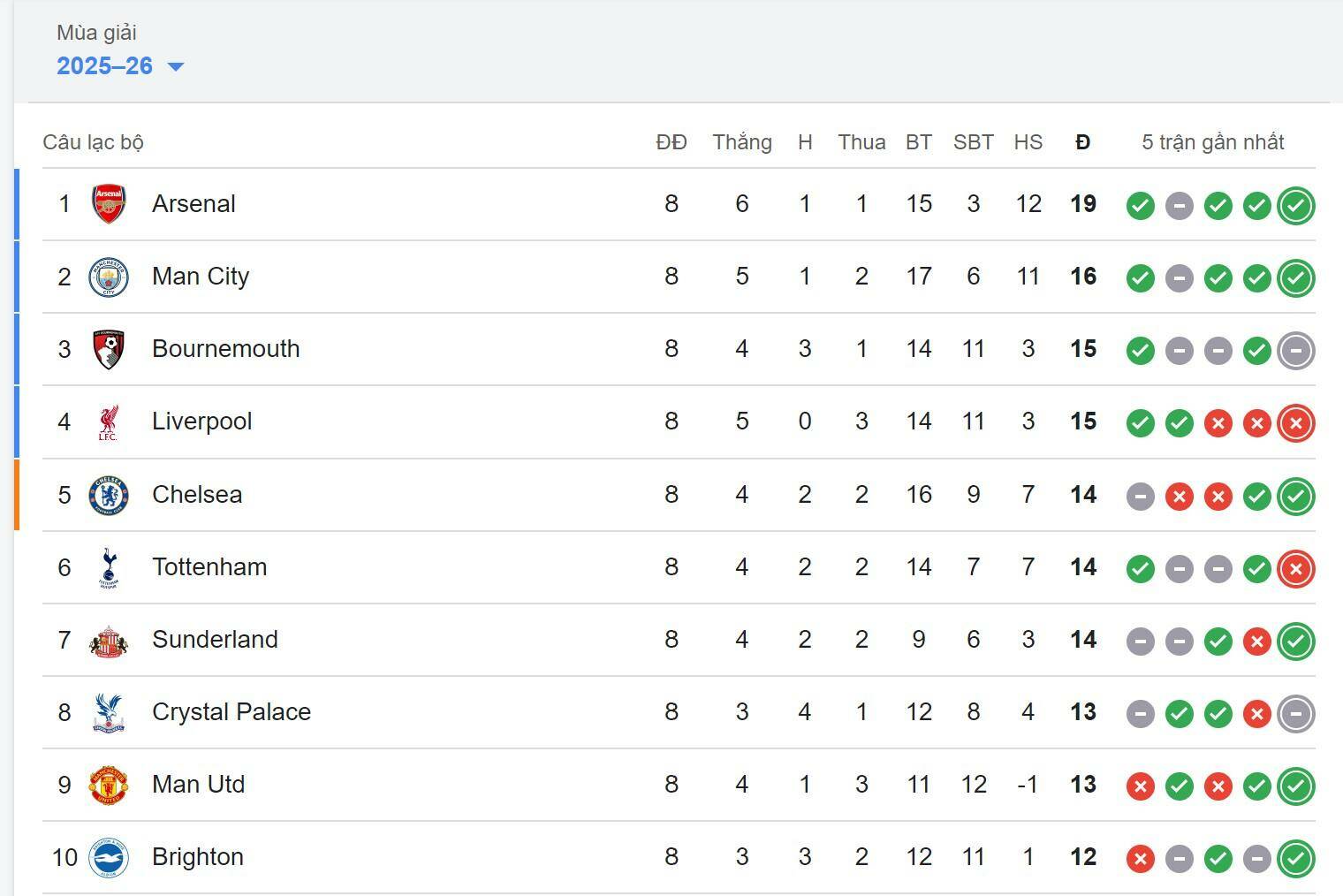The image size is (1343, 896).
Task: Click Bournemouth's latest draw result icon
Action: [x=1295, y=351]
